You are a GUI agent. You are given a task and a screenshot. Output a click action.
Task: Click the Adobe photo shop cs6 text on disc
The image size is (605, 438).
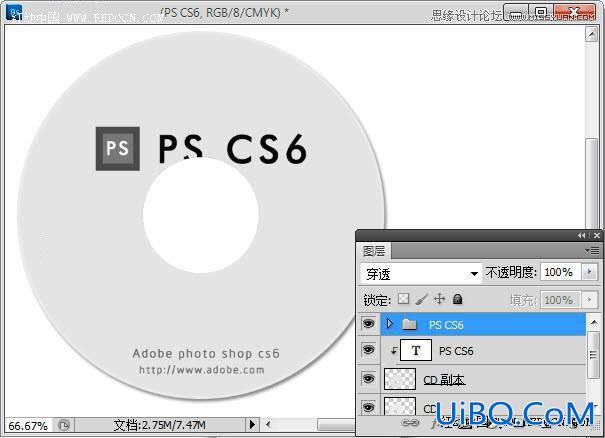(x=206, y=353)
